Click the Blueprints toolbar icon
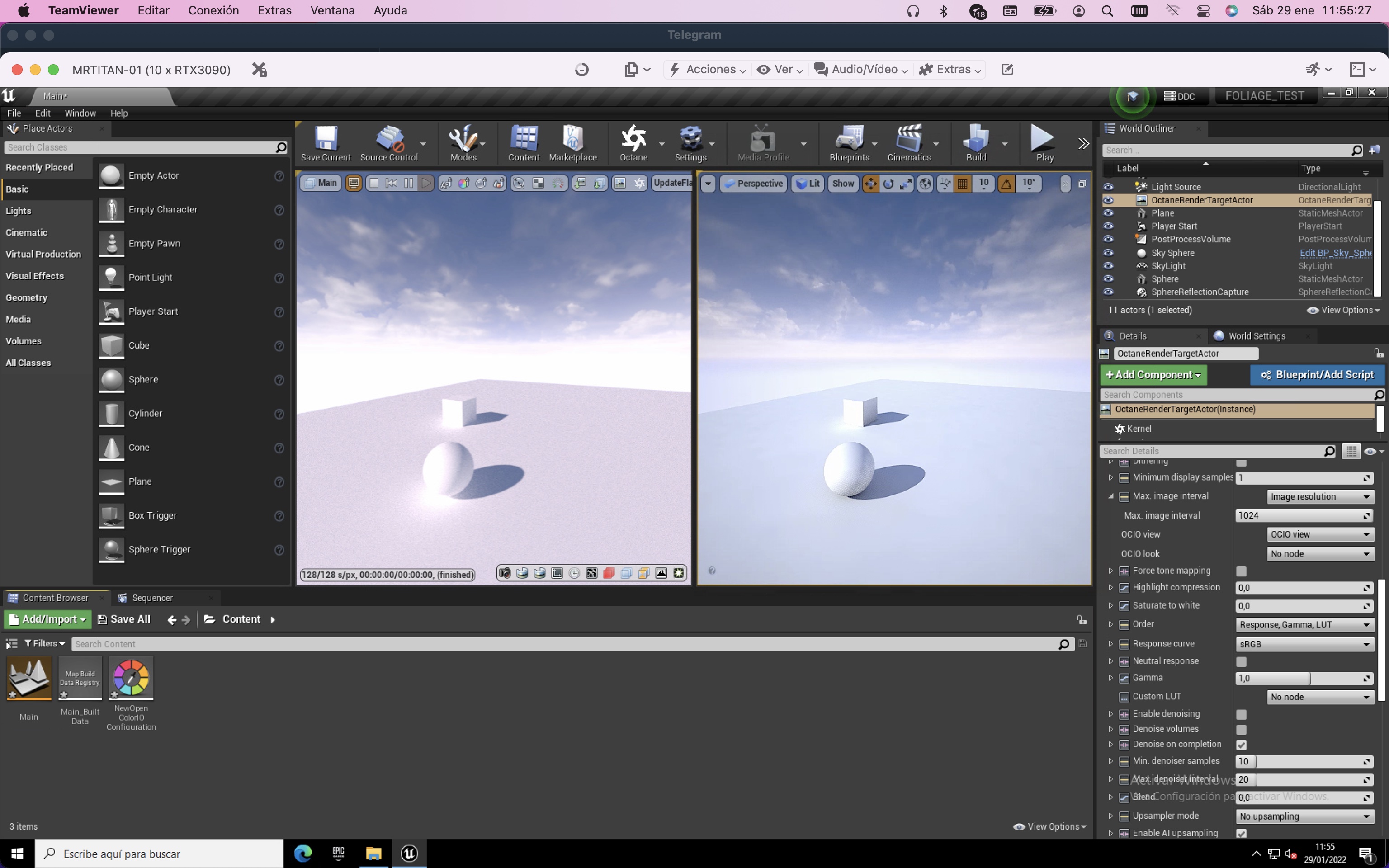1389x868 pixels. pos(849,143)
